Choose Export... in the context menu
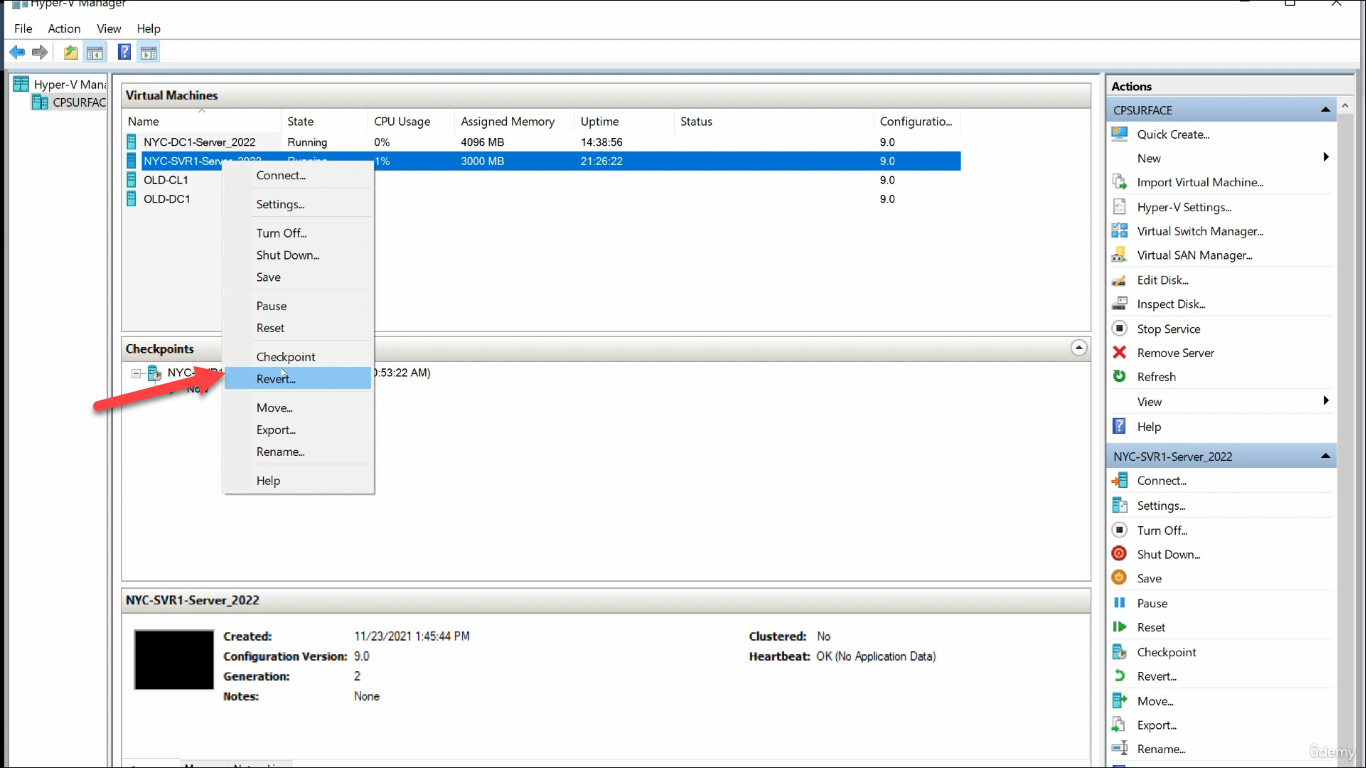1366x768 pixels. pyautogui.click(x=298, y=430)
